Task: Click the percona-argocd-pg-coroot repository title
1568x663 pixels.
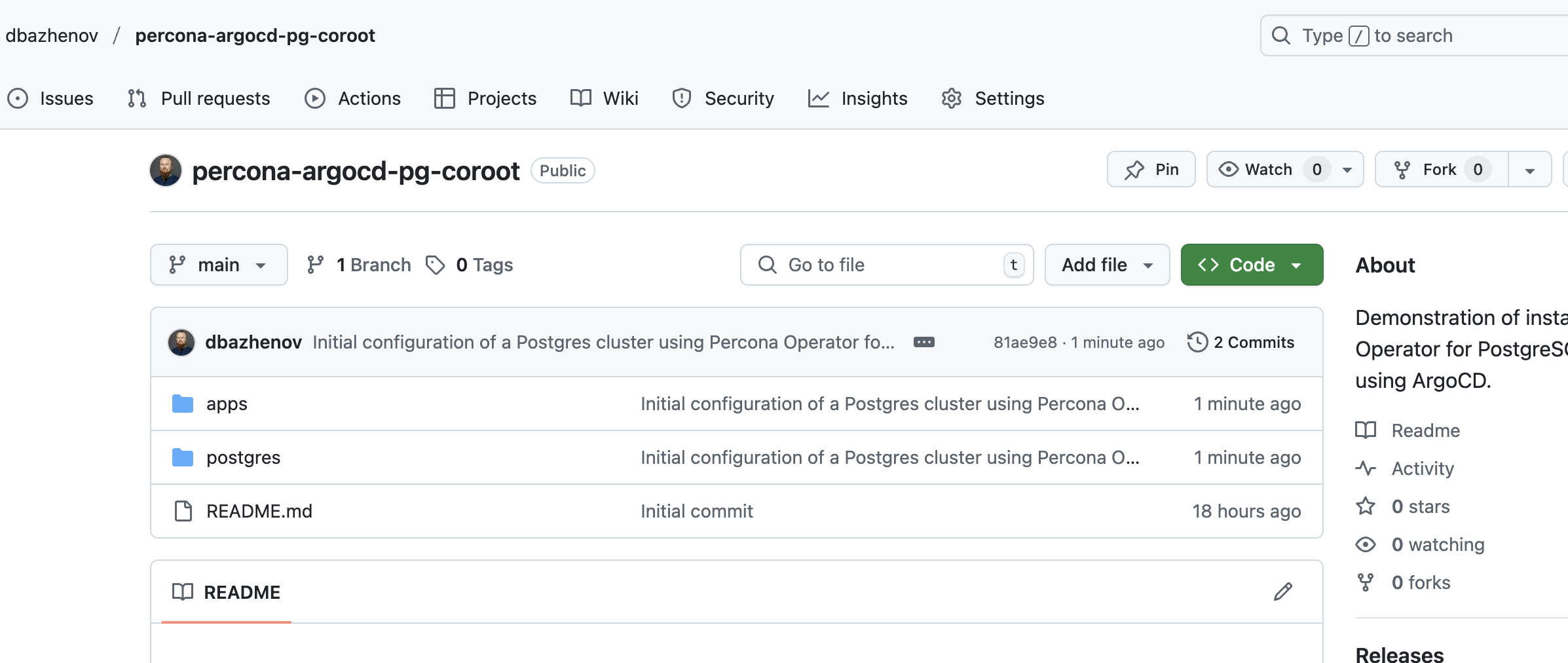Action: [x=356, y=171]
